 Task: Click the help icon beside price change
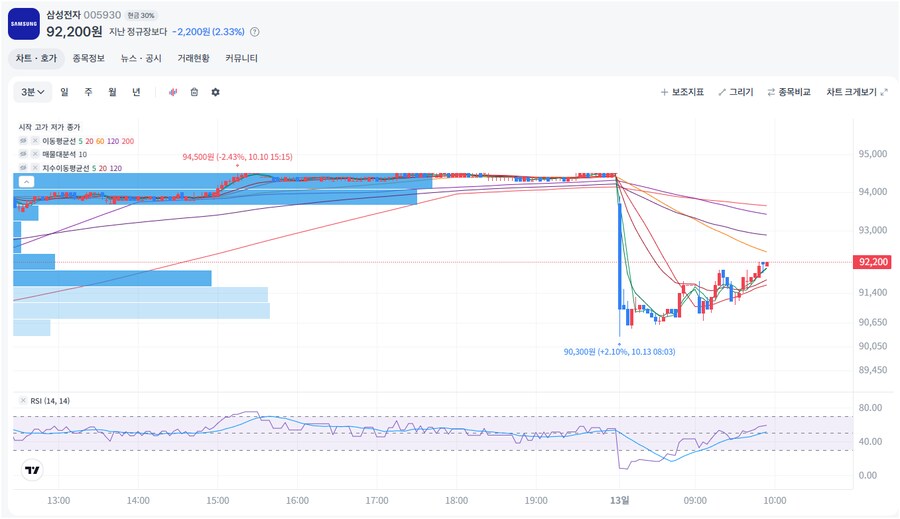click(x=254, y=32)
